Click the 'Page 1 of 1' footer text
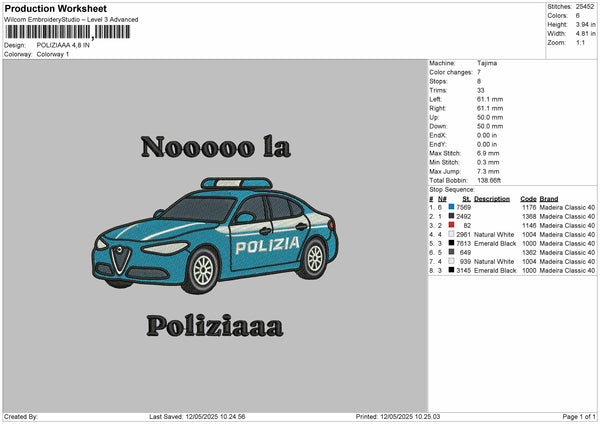Viewport: 600px width, 424px height. click(x=579, y=416)
